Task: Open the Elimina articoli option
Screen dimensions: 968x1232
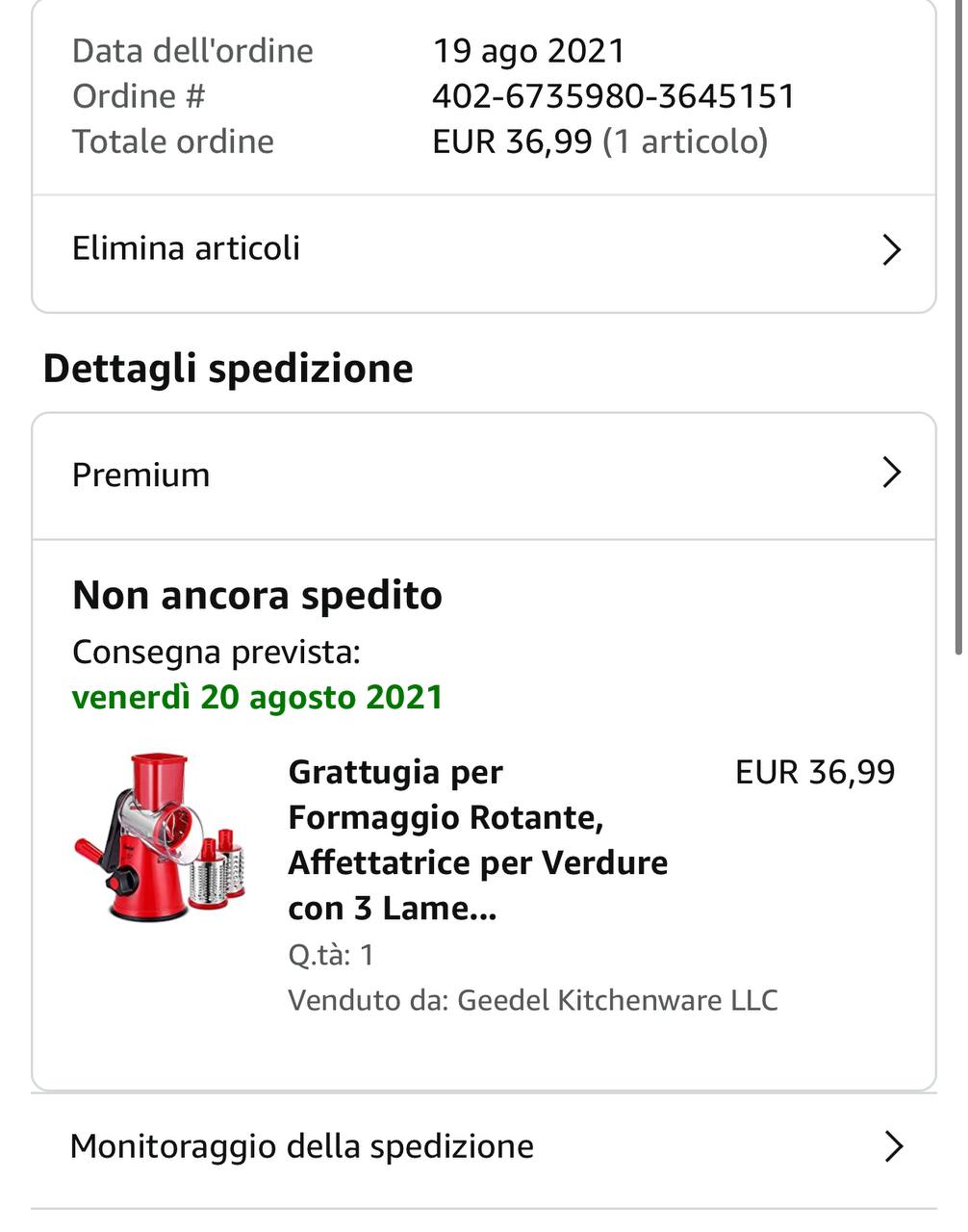Action: [187, 248]
